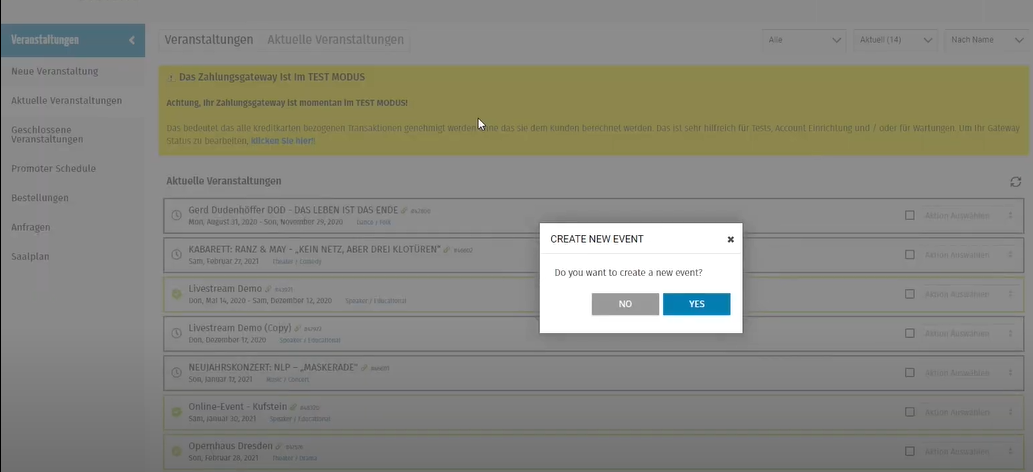Go to 'Bestellungen' in the sidebar

pyautogui.click(x=40, y=198)
